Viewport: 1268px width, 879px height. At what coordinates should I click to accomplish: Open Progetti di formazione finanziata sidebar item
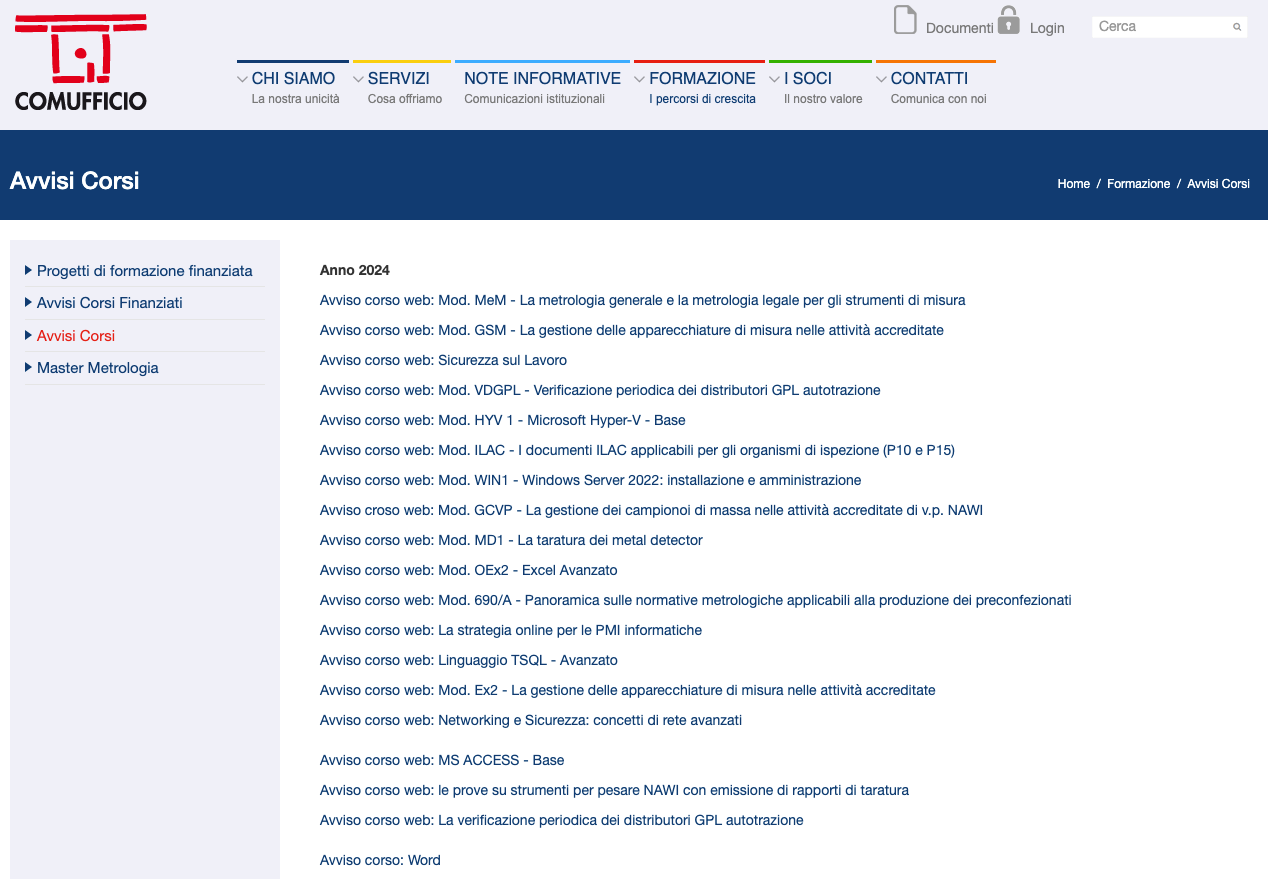tap(145, 271)
